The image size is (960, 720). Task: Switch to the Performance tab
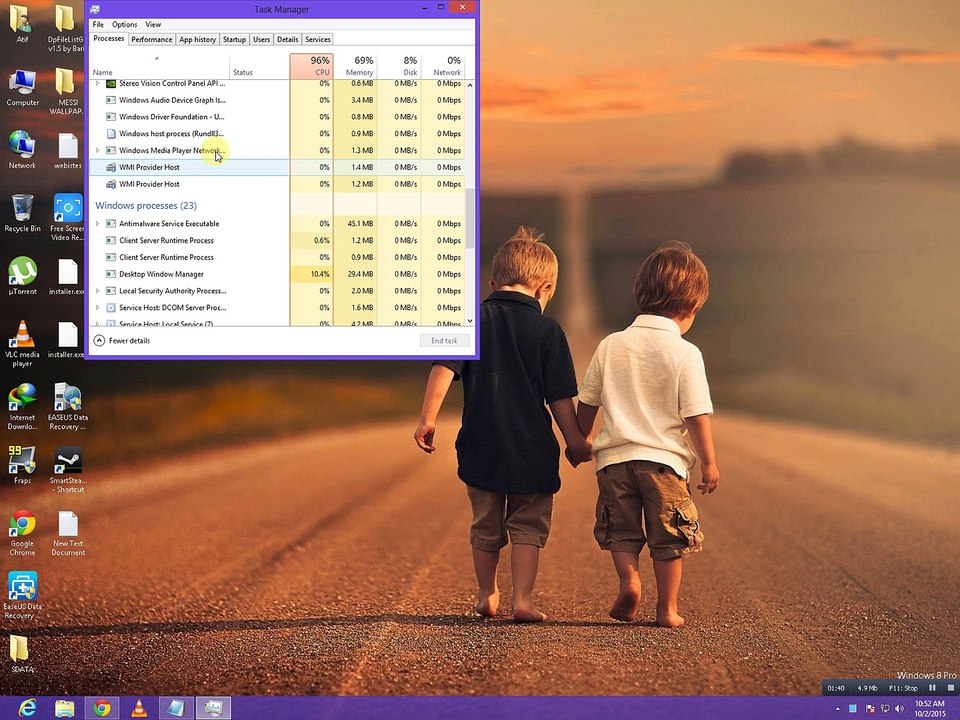point(151,39)
